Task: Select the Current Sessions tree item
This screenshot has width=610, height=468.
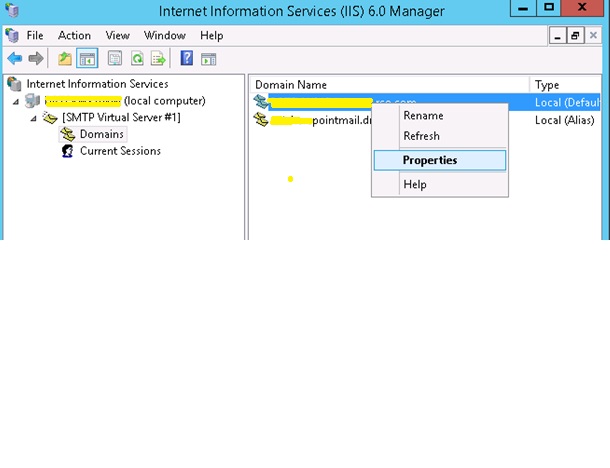Action: 120,151
